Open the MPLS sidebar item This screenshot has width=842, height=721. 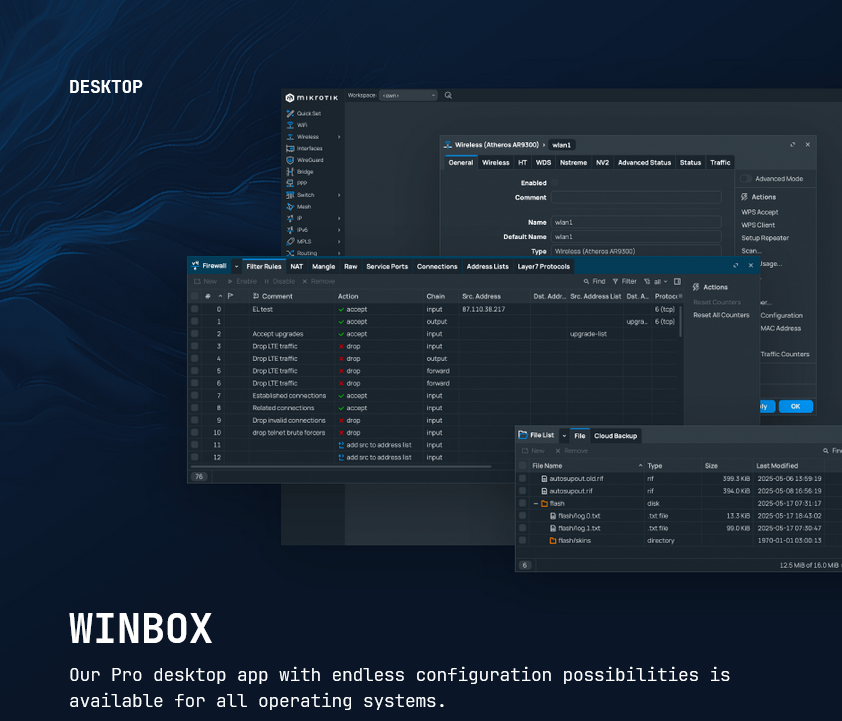point(299,242)
